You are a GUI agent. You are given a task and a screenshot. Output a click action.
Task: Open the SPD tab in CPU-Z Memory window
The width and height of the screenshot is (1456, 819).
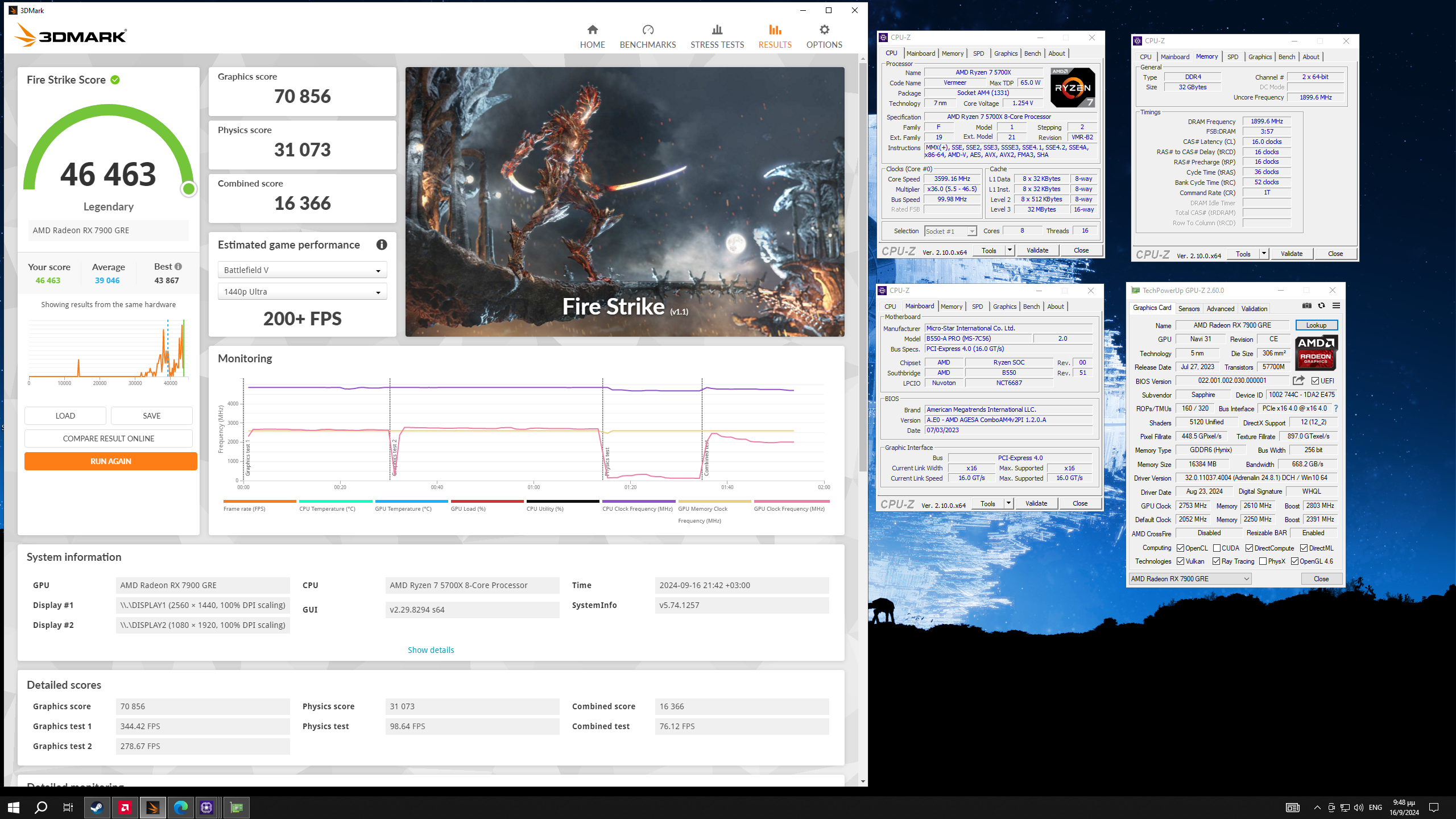point(1232,57)
